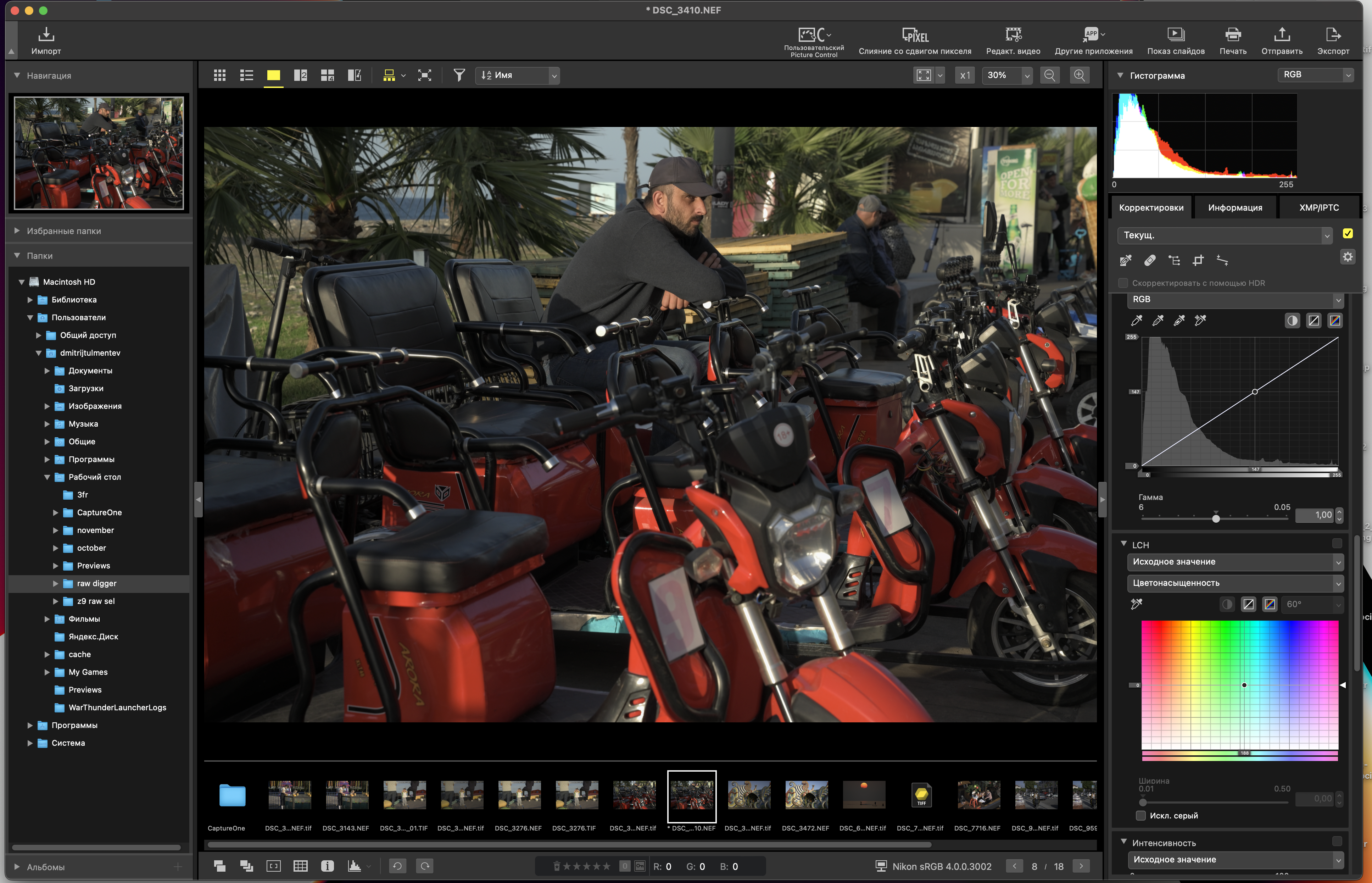
Task: Expand the CaptureOne folder in tree
Action: pos(56,512)
